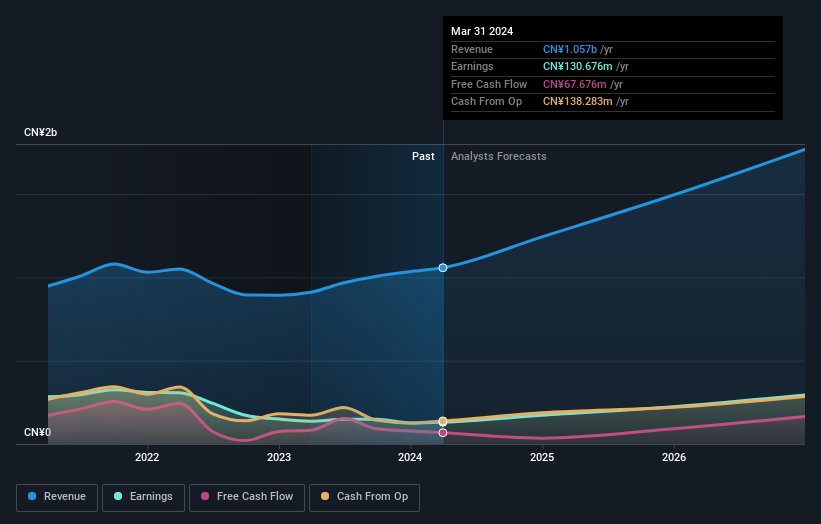Click the teal Earnings legend dot
Image resolution: width=821 pixels, height=524 pixels.
(x=118, y=496)
